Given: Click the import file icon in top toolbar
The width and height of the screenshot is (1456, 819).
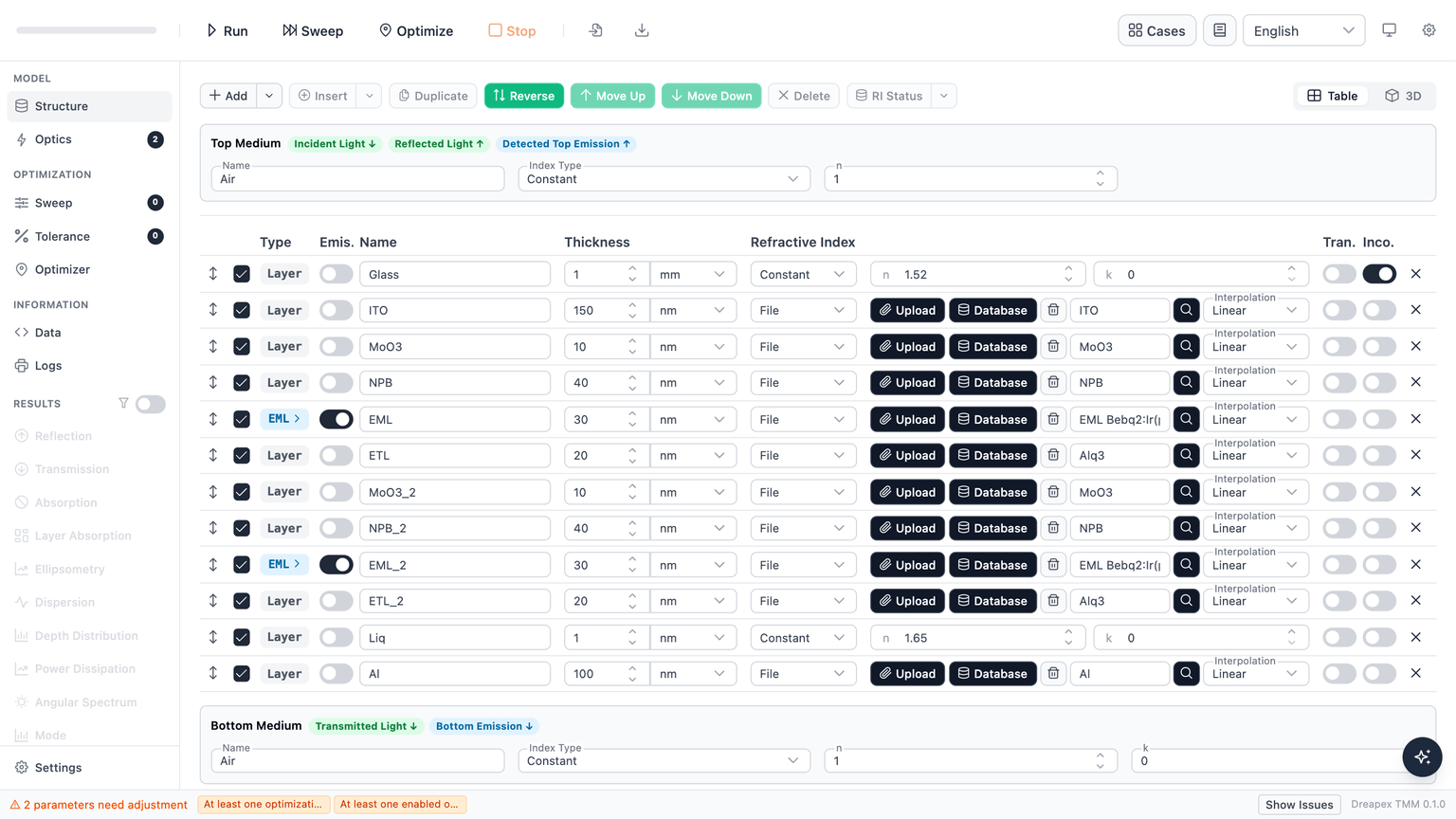Looking at the screenshot, I should (x=595, y=30).
